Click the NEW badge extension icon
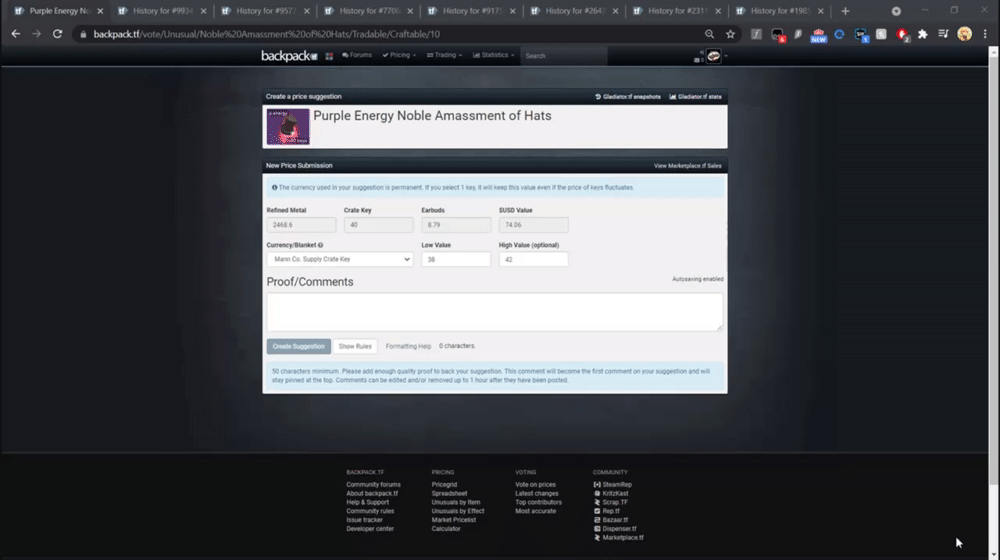Image resolution: width=1000 pixels, height=560 pixels. click(818, 35)
